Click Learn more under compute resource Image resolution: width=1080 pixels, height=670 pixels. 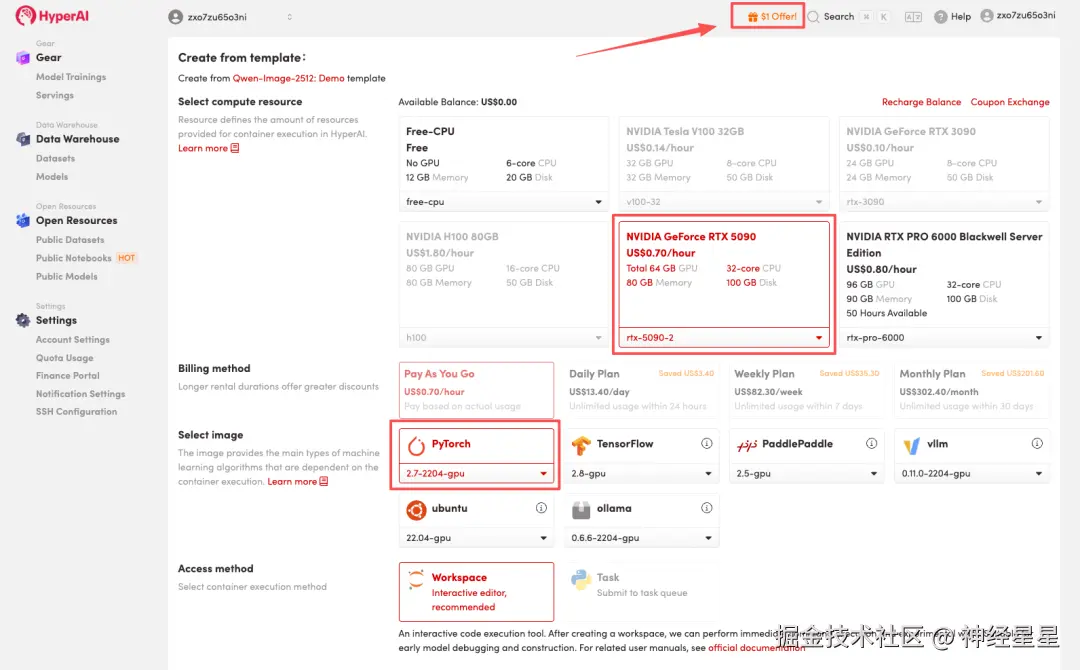point(208,148)
